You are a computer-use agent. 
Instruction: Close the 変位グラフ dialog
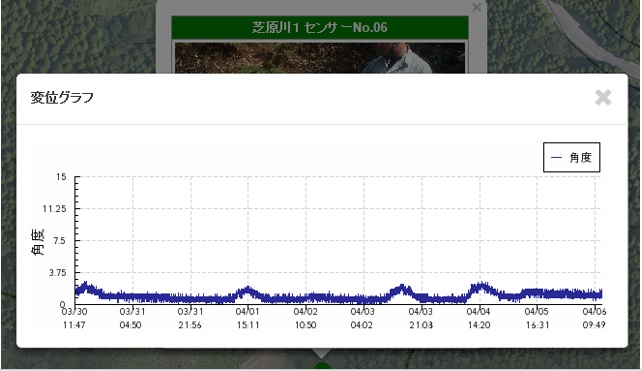pyautogui.click(x=603, y=97)
